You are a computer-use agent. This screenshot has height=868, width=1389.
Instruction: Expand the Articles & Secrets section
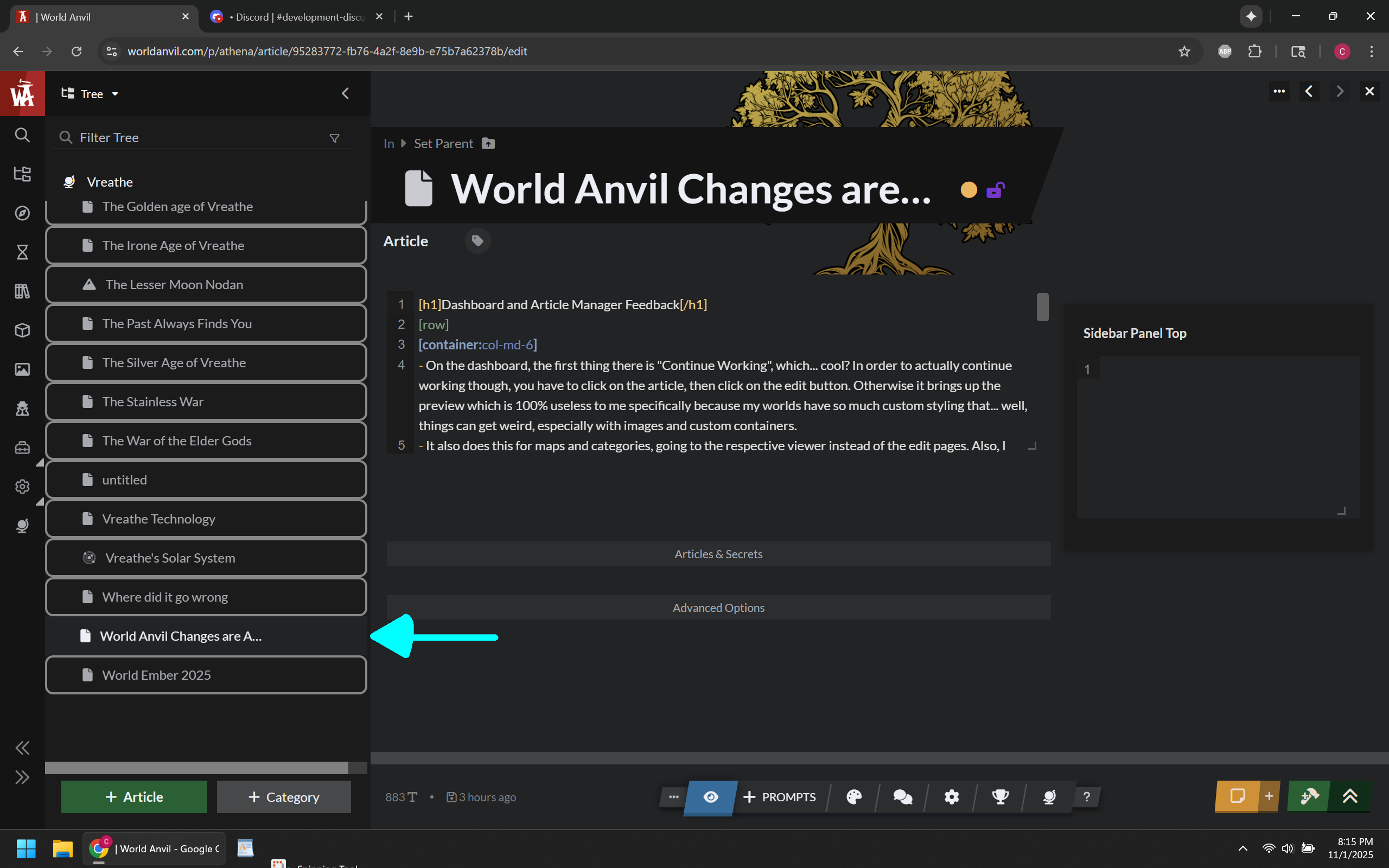(718, 554)
